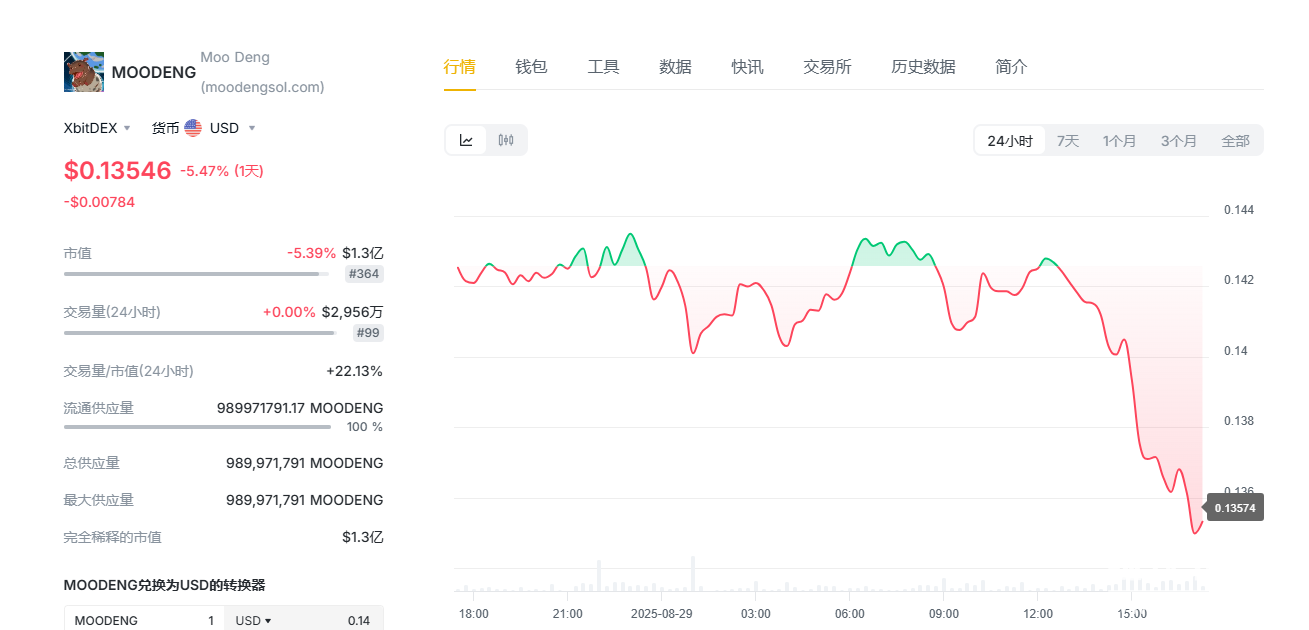
Task: Show the 3个月 chart range
Action: [x=1178, y=141]
